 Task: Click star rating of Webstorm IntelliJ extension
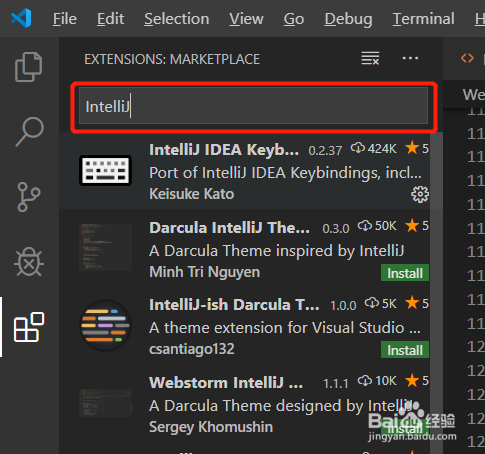point(417,380)
